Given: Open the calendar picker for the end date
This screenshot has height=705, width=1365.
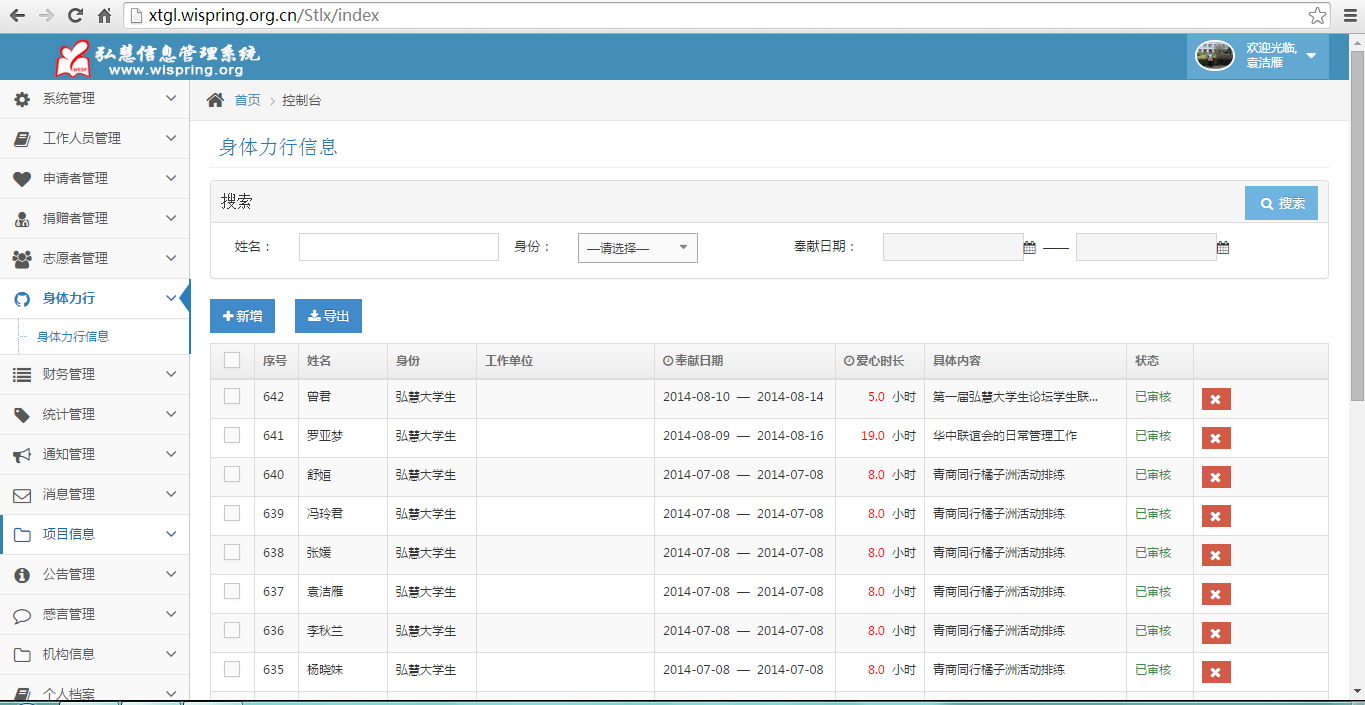Looking at the screenshot, I should click(x=1222, y=247).
